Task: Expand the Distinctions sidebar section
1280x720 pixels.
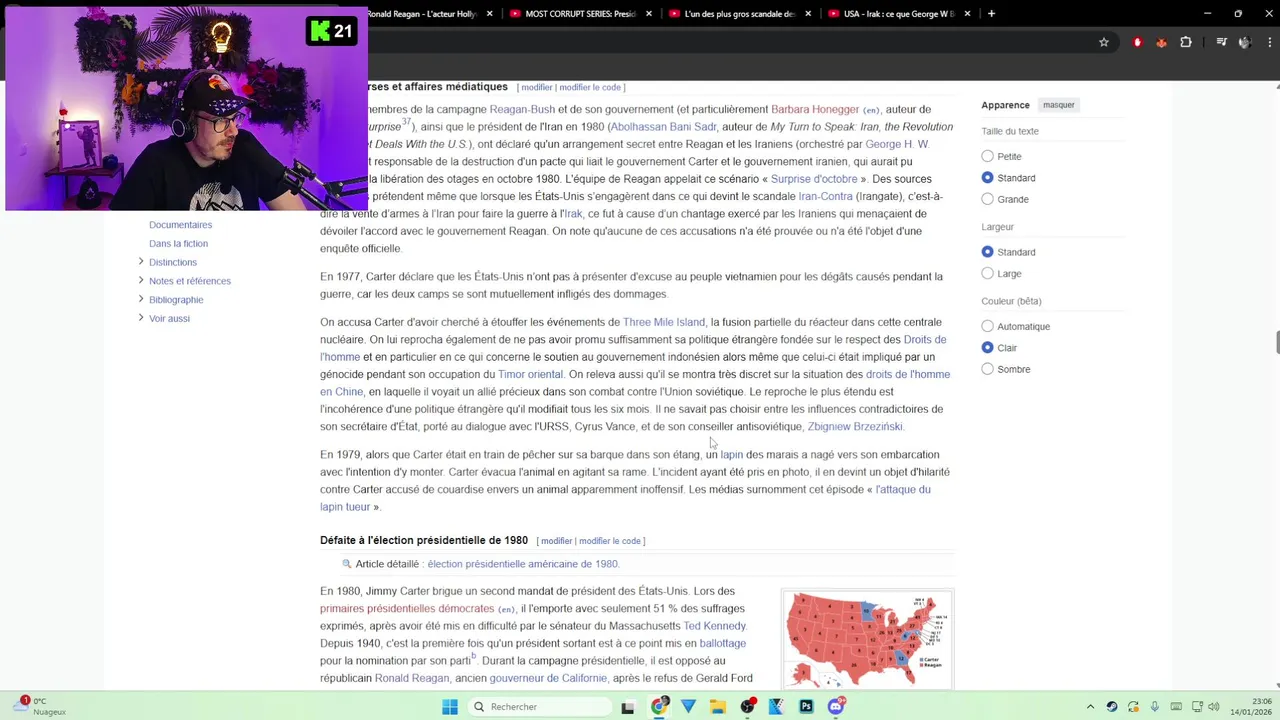Action: (140, 262)
